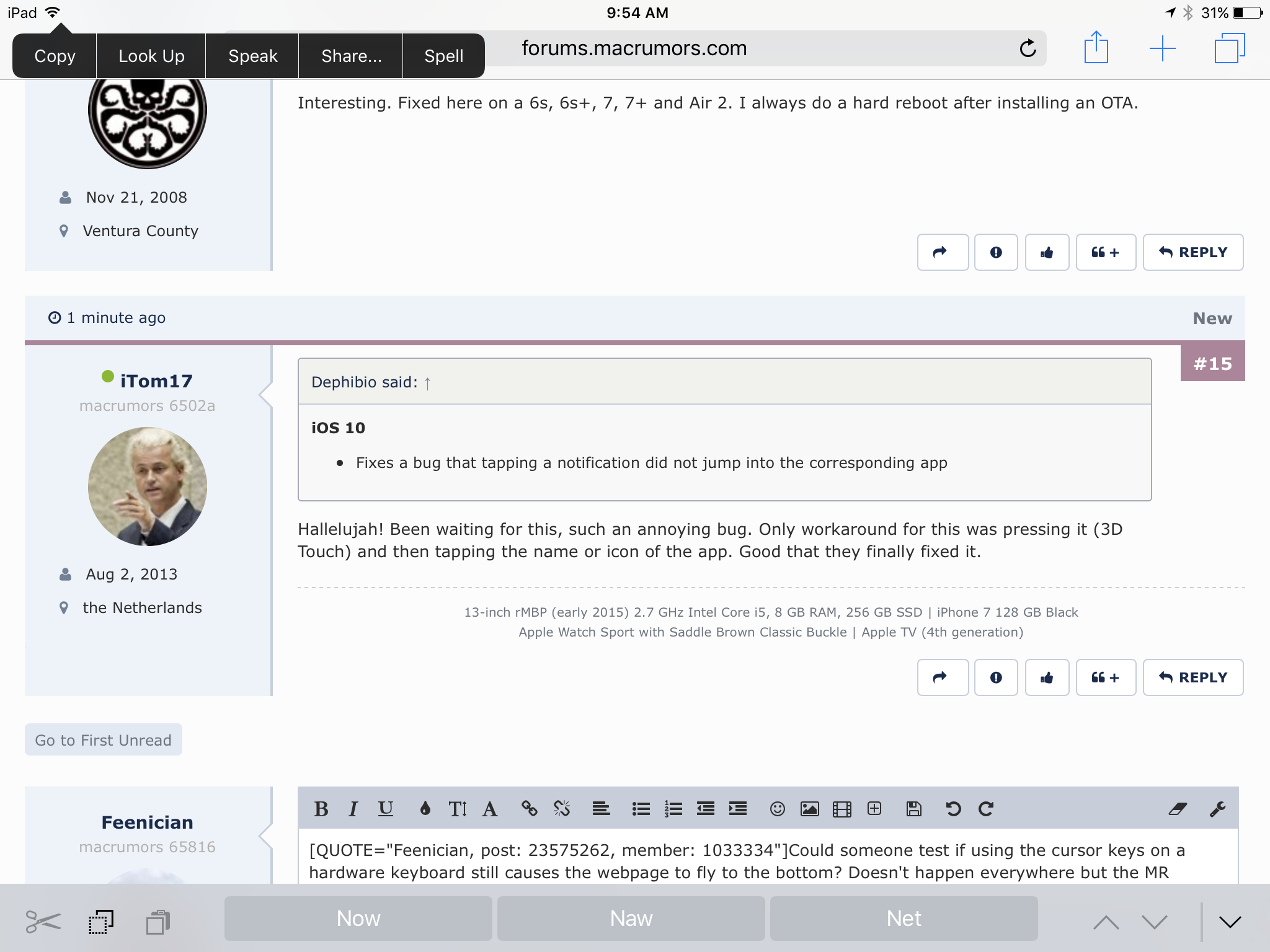Click Go to First Unread
This screenshot has width=1270, height=952.
(x=103, y=740)
